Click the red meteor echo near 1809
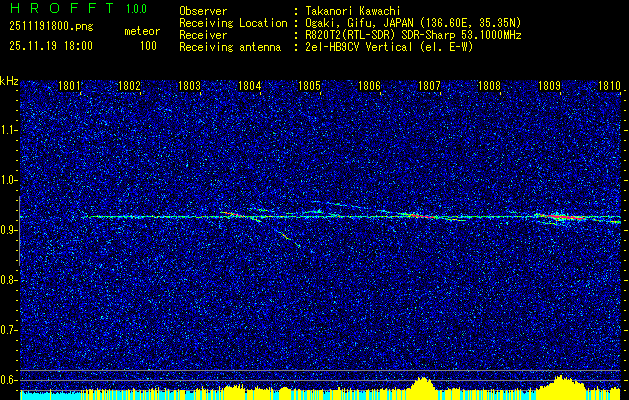629x400 pixels. point(568,217)
